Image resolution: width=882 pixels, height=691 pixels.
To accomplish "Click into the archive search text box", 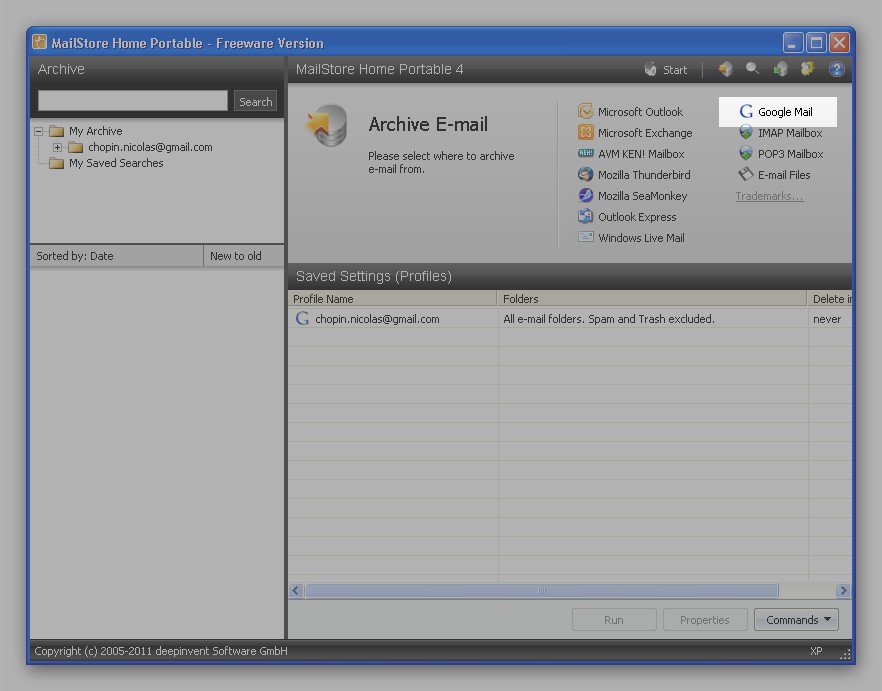I will (133, 101).
